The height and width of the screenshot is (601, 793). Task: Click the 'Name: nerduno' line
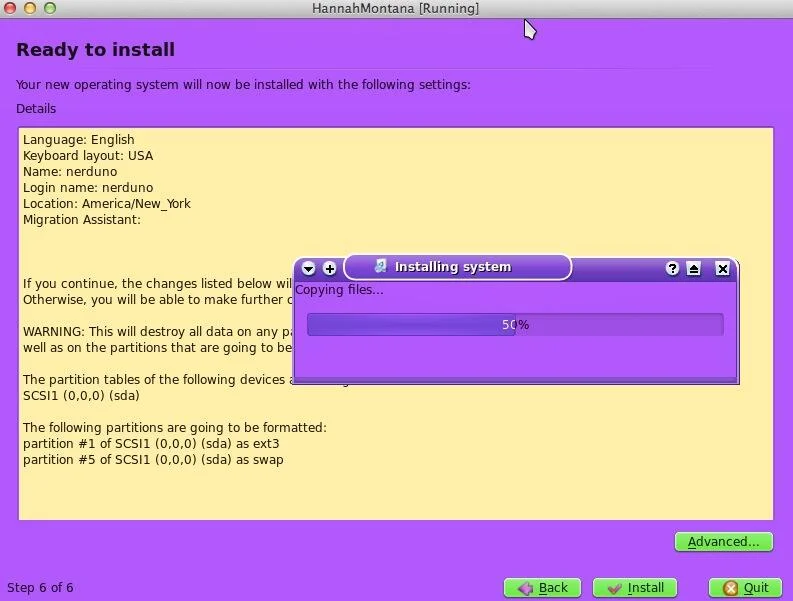click(x=70, y=171)
